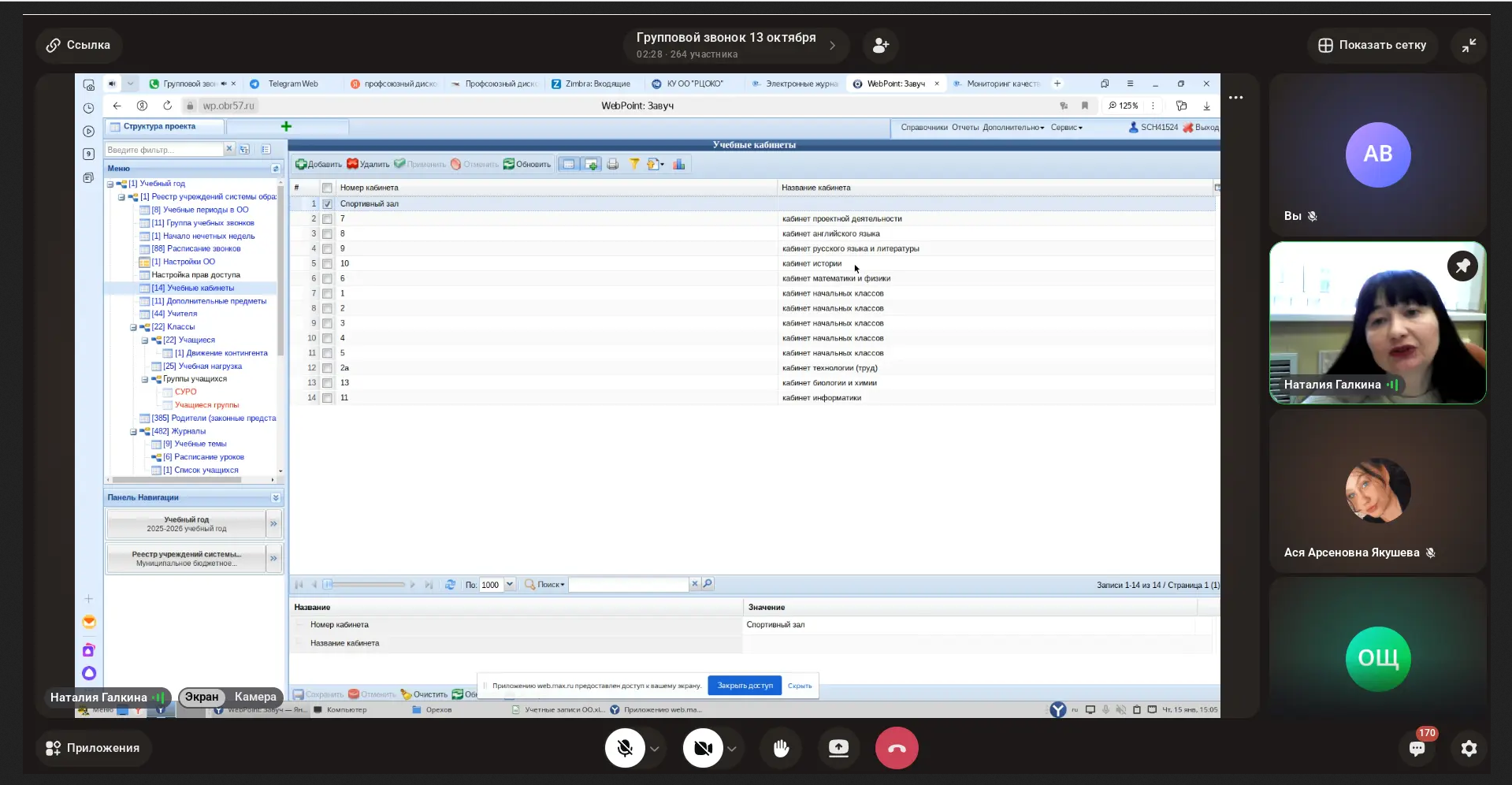This screenshot has width=1512, height=785.
Task: Hang up with the red end-call button
Action: tap(897, 748)
